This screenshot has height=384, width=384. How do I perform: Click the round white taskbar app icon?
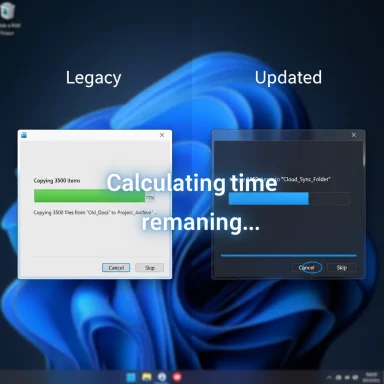click(162, 377)
